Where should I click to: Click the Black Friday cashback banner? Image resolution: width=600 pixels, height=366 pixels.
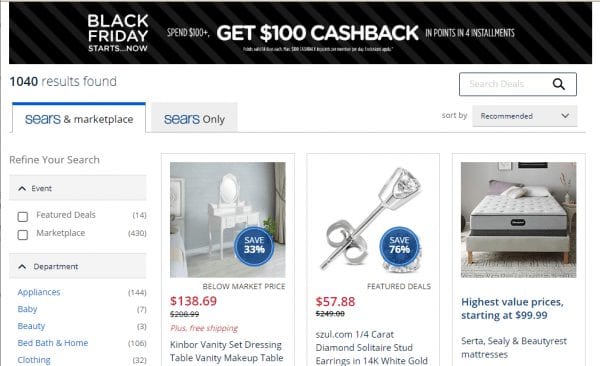point(300,33)
